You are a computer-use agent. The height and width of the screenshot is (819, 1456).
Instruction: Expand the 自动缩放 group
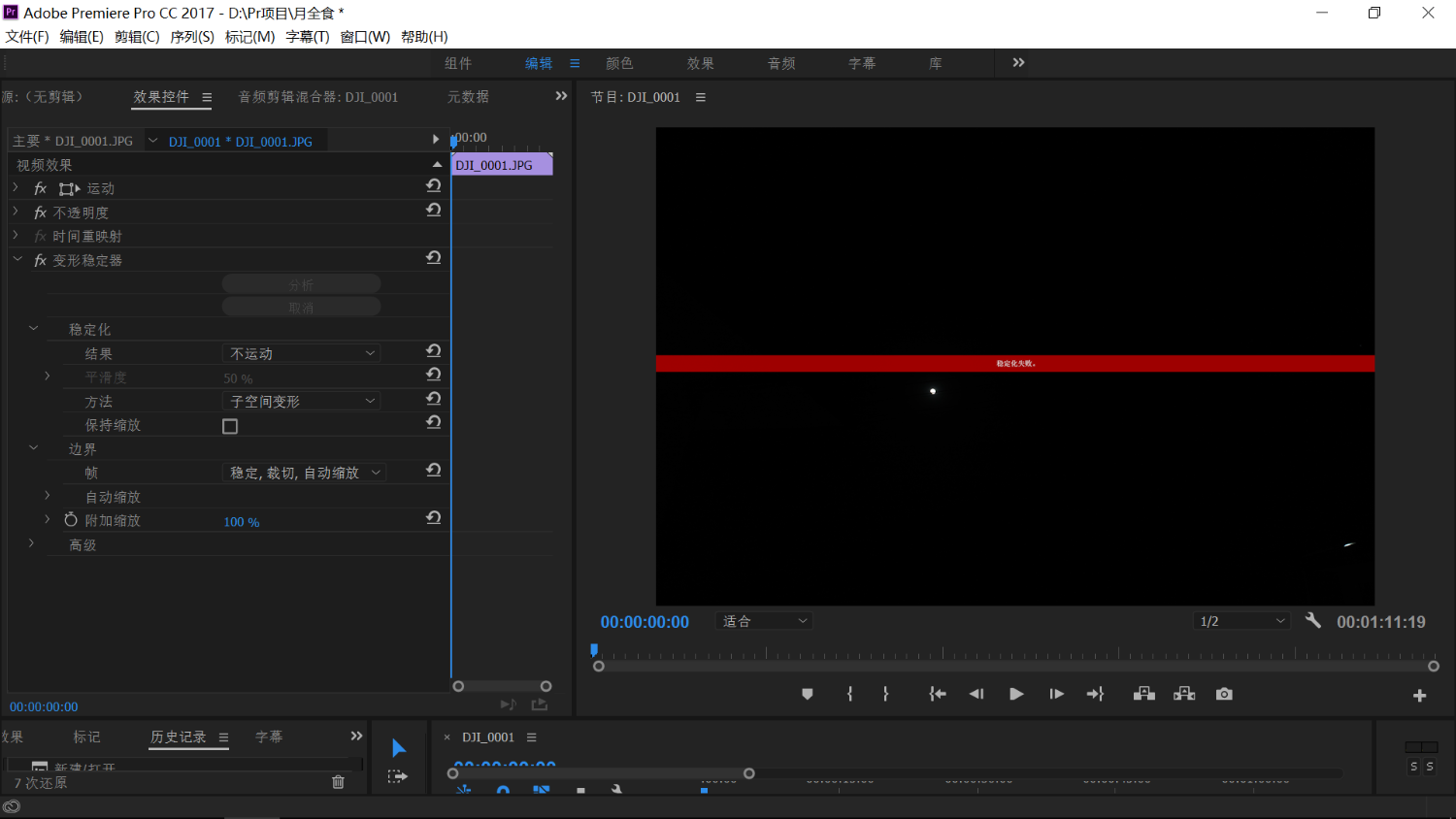click(47, 495)
